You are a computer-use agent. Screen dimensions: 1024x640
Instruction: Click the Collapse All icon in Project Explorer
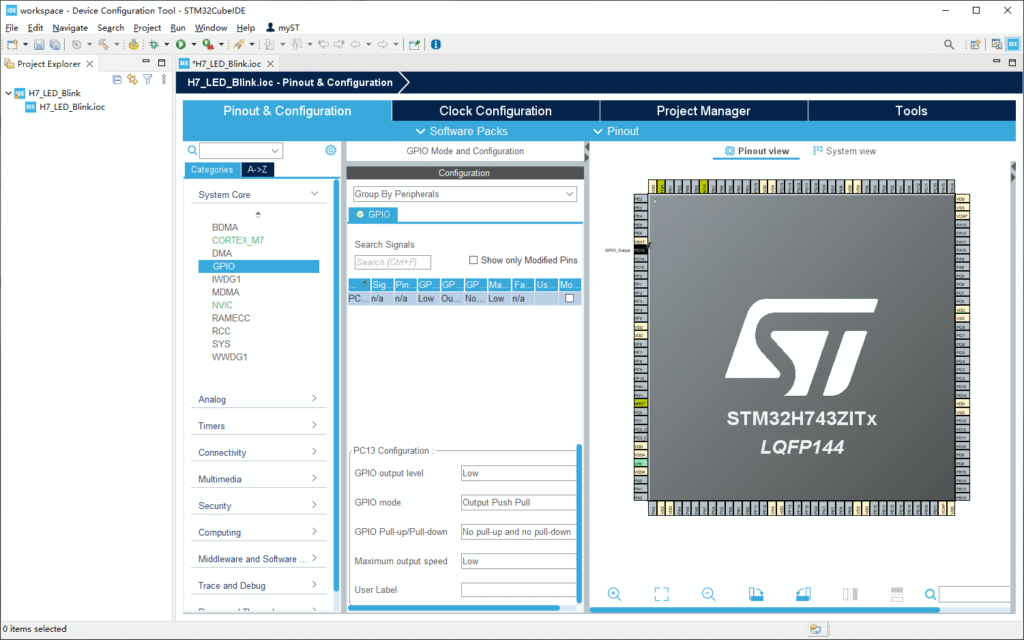click(x=117, y=79)
